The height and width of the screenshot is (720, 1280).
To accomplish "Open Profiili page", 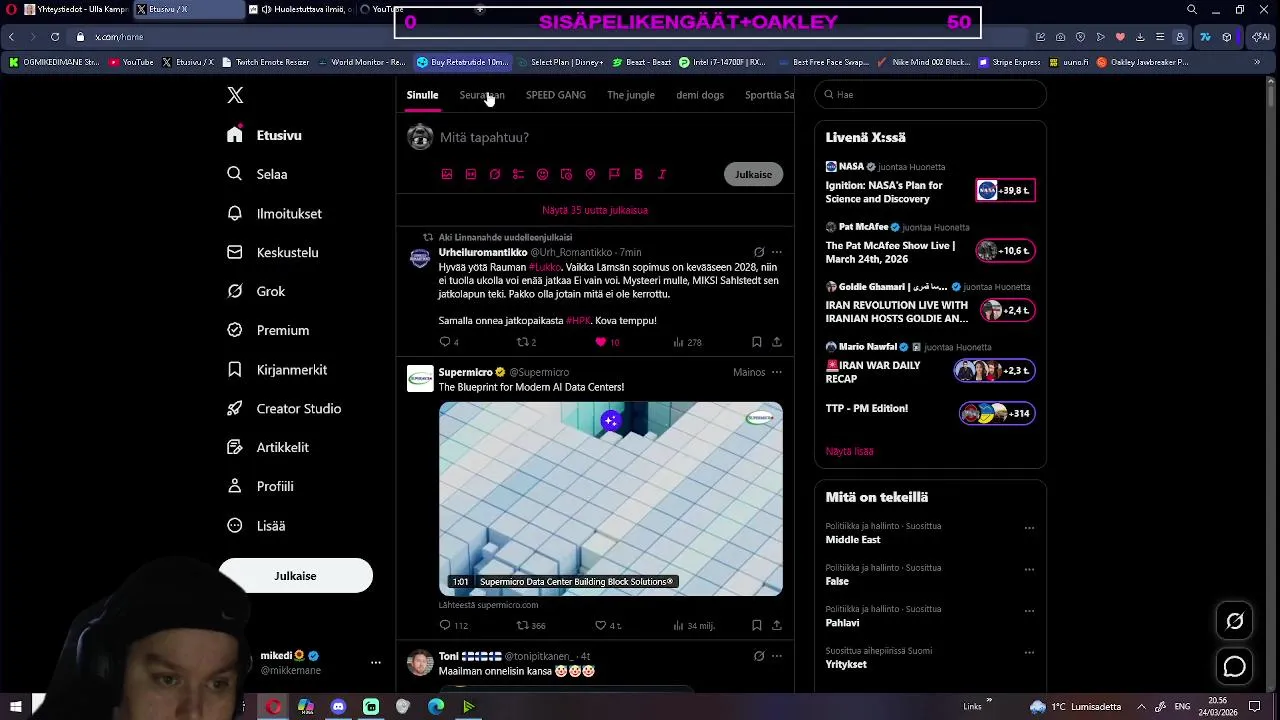I will 261,486.
